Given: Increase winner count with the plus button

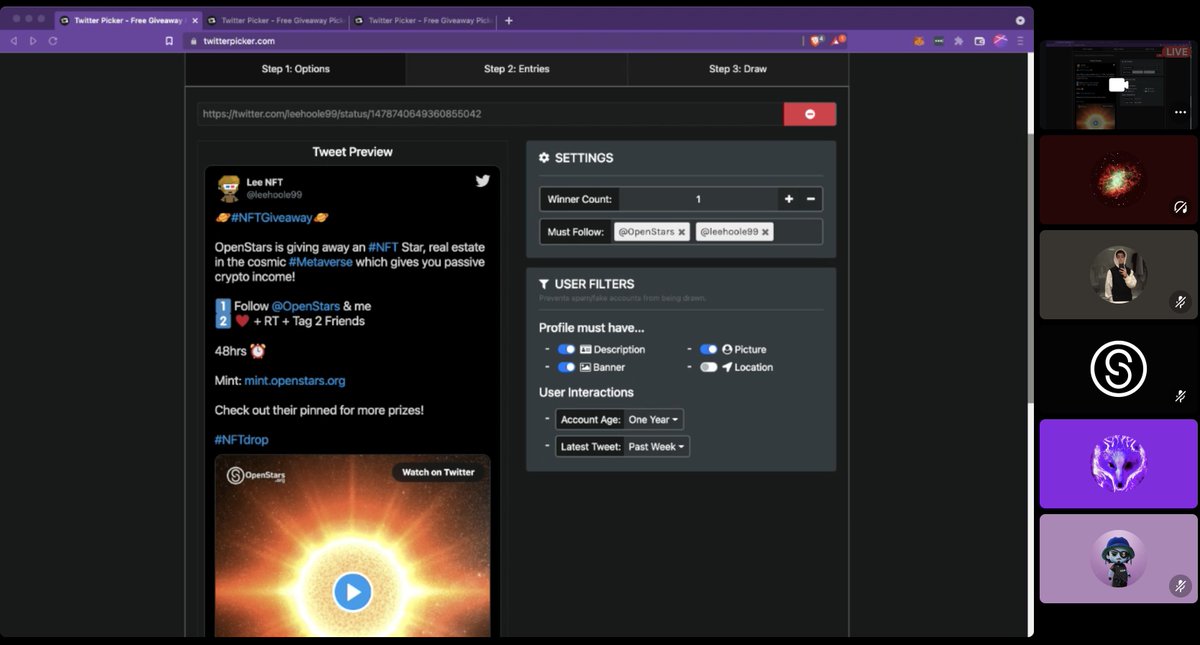Looking at the screenshot, I should click(789, 199).
